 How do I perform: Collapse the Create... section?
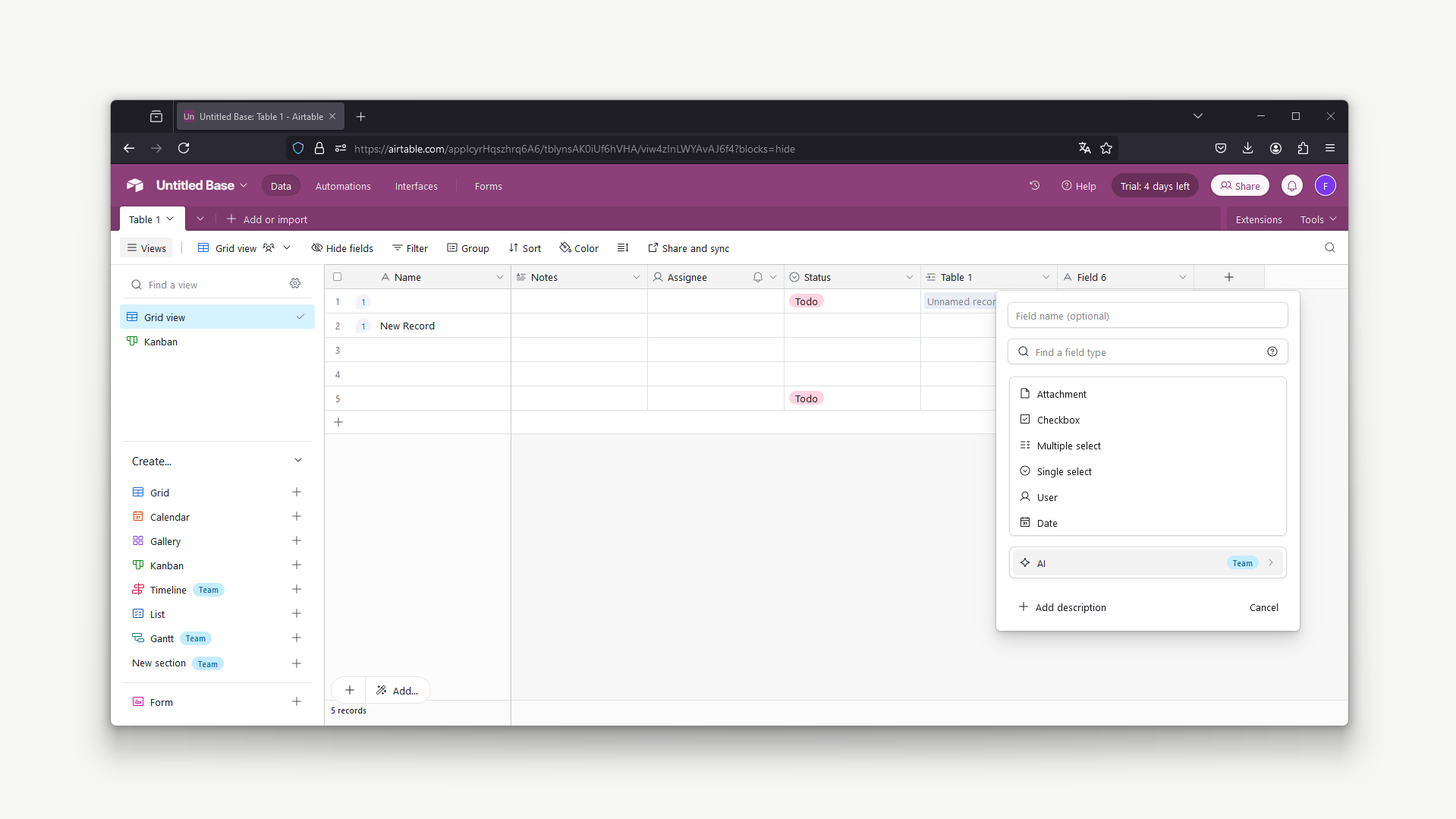click(x=298, y=460)
